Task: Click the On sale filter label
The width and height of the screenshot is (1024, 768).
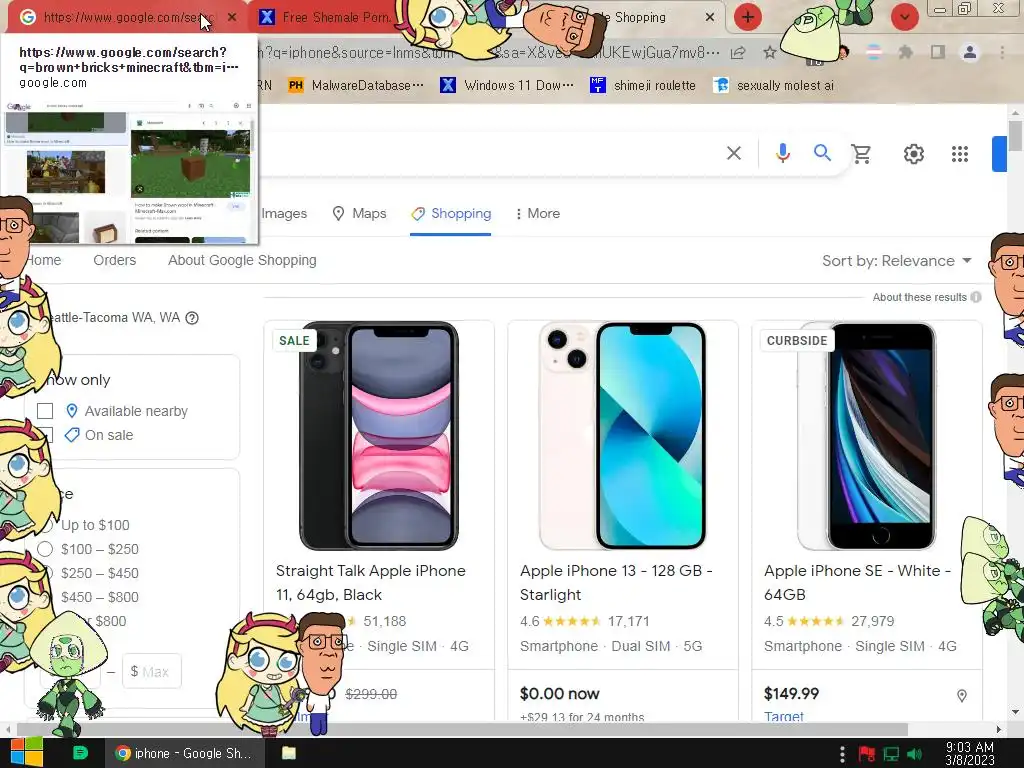Action: point(109,435)
